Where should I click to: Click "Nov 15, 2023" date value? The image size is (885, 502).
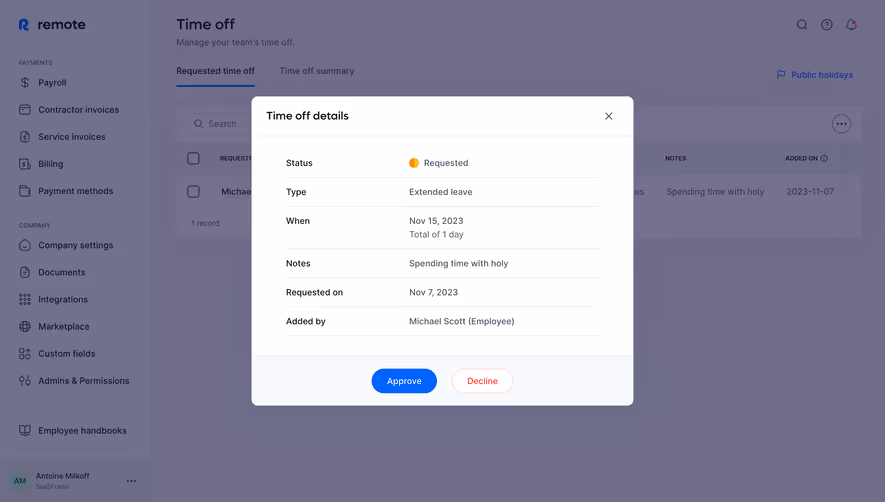(x=436, y=221)
